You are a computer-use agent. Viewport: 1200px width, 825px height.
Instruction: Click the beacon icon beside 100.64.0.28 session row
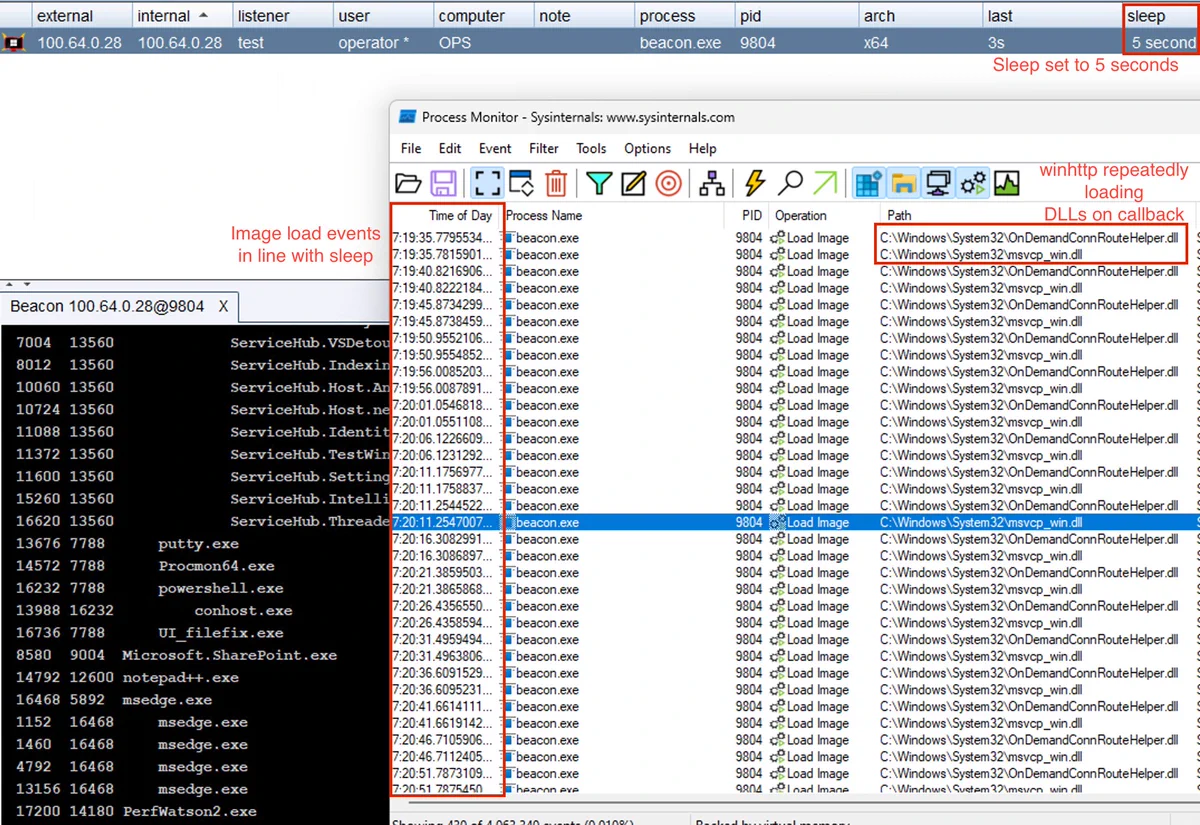click(14, 42)
